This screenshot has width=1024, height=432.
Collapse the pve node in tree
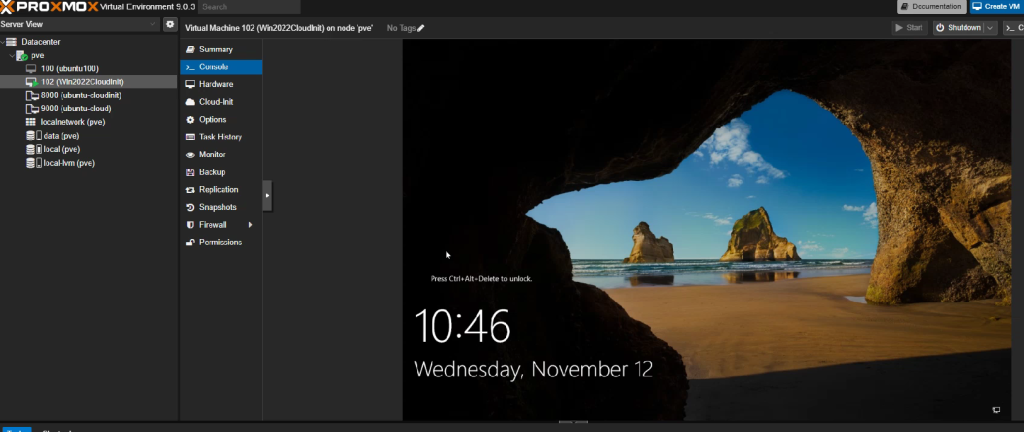13,56
